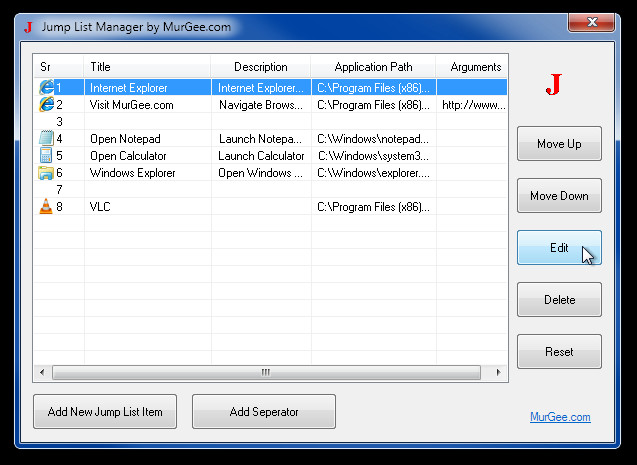Select the 'Windows Explorer' row

271,173
